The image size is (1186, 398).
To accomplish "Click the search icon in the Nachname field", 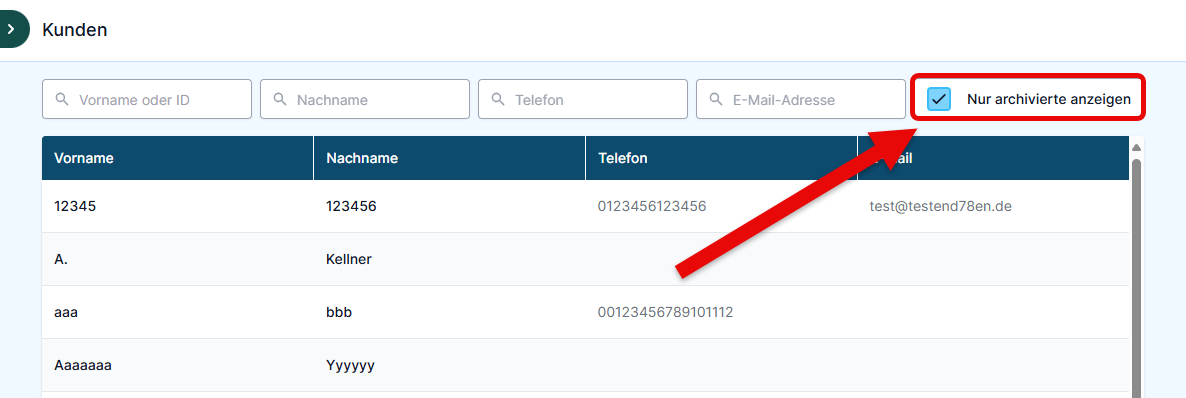I will click(x=280, y=99).
